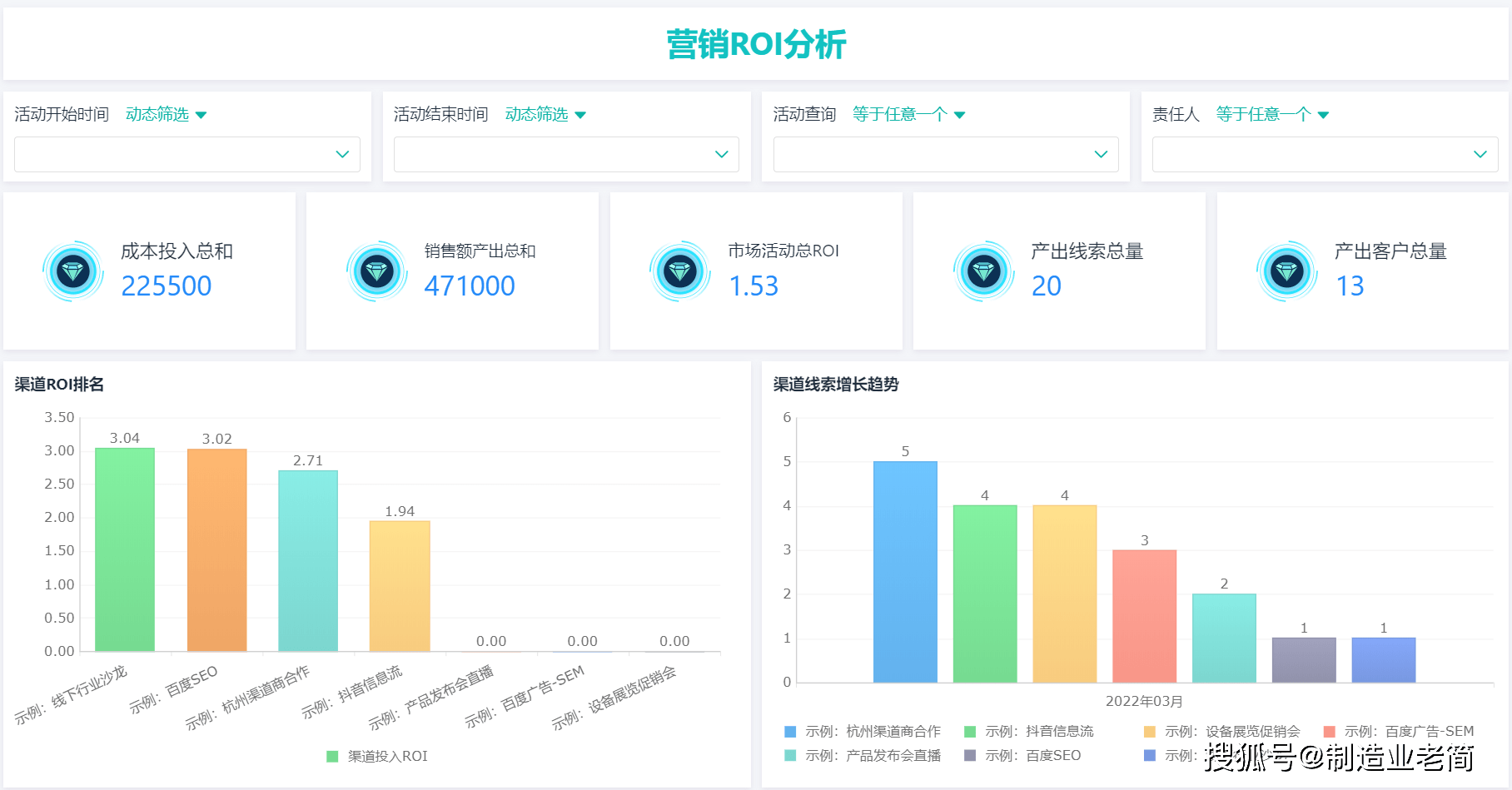The image size is (1512, 790).
Task: Click the 动态筛选 filter link under 活动开始时间
Action: coord(158,114)
